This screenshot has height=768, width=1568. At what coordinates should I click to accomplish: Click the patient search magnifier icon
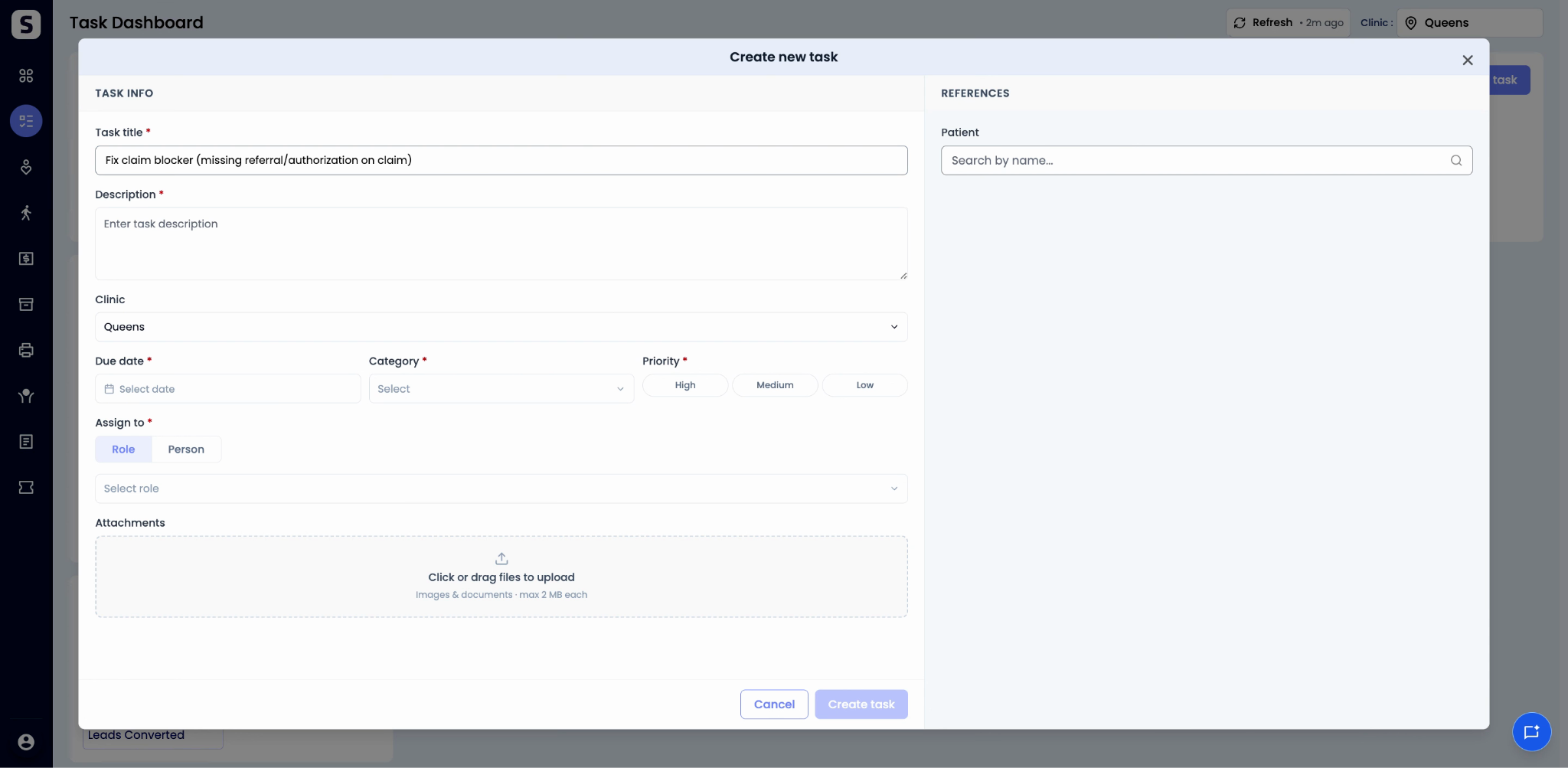(1455, 160)
